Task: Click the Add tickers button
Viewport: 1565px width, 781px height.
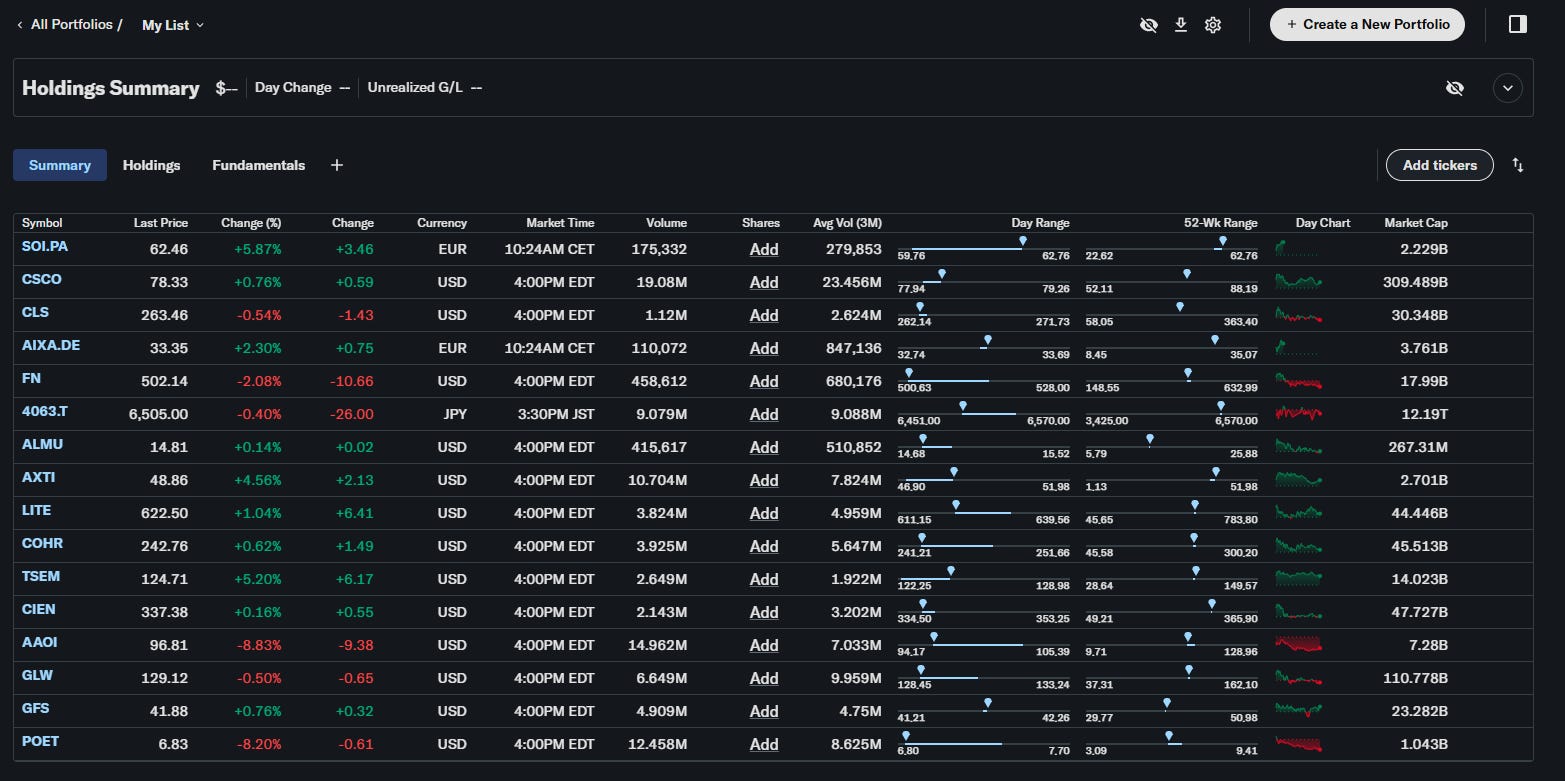Action: (x=1439, y=165)
